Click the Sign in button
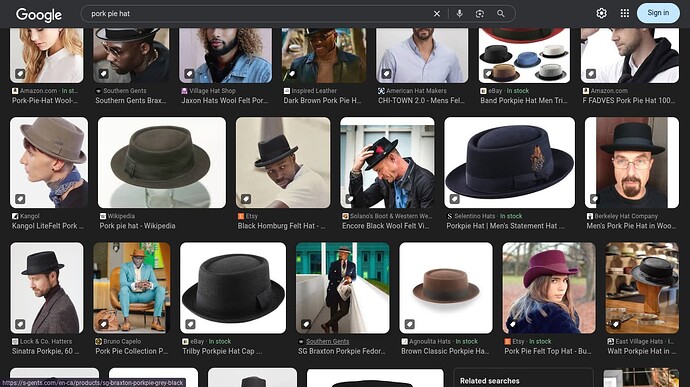 tap(658, 13)
